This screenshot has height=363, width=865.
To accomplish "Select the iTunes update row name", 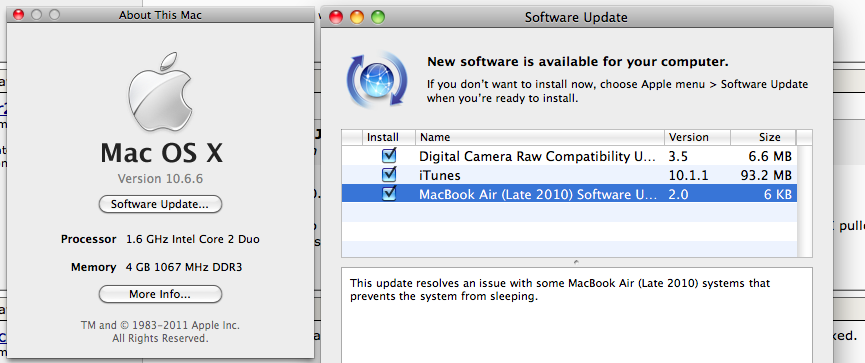I will tap(440, 175).
